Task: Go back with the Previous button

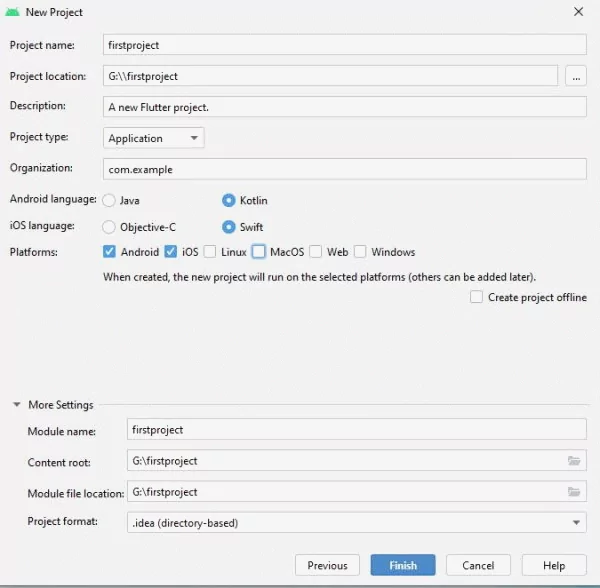Action: click(327, 565)
